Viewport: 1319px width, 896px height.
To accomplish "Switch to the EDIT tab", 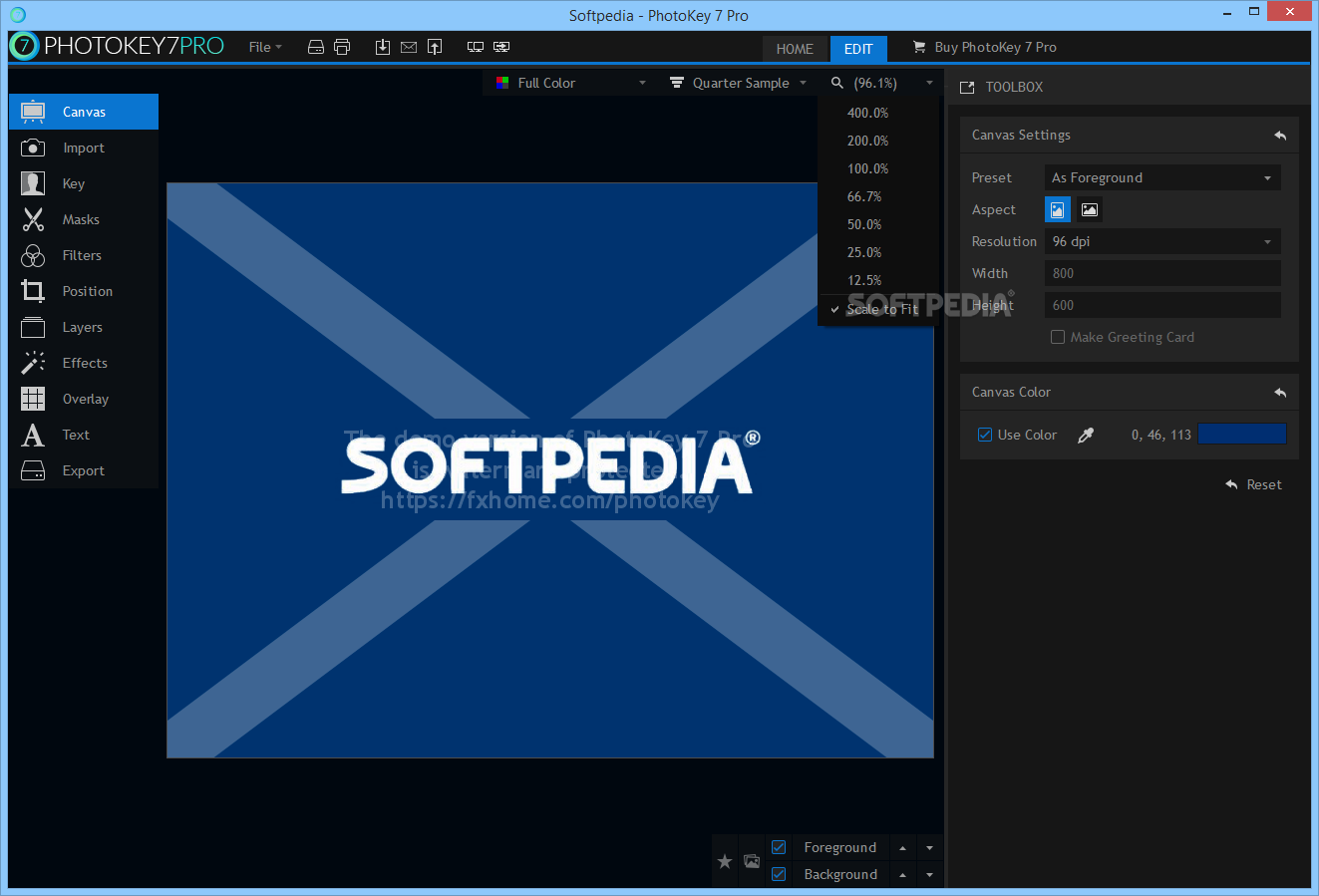I will [x=858, y=49].
